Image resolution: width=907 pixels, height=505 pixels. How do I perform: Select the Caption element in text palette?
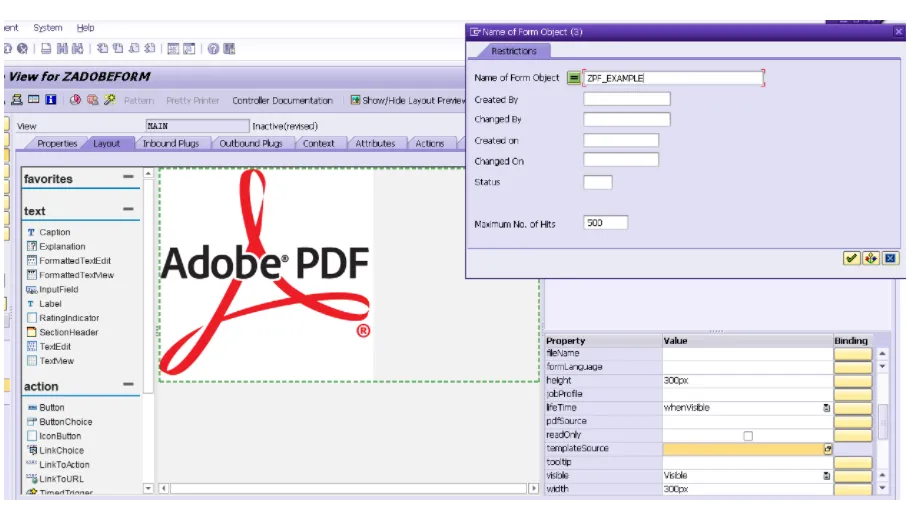tap(54, 232)
